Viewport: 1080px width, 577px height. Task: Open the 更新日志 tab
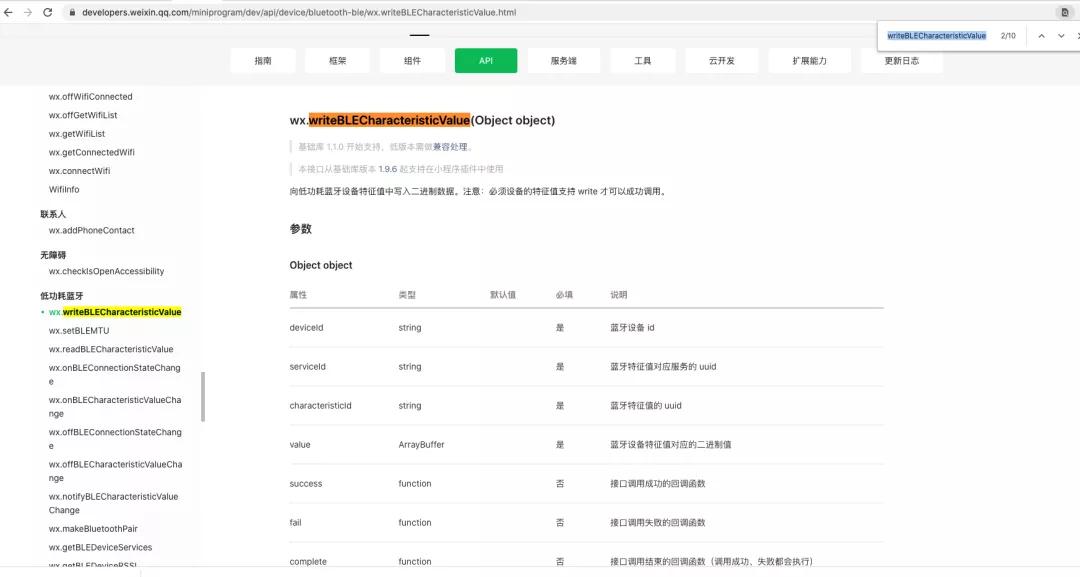pos(901,61)
